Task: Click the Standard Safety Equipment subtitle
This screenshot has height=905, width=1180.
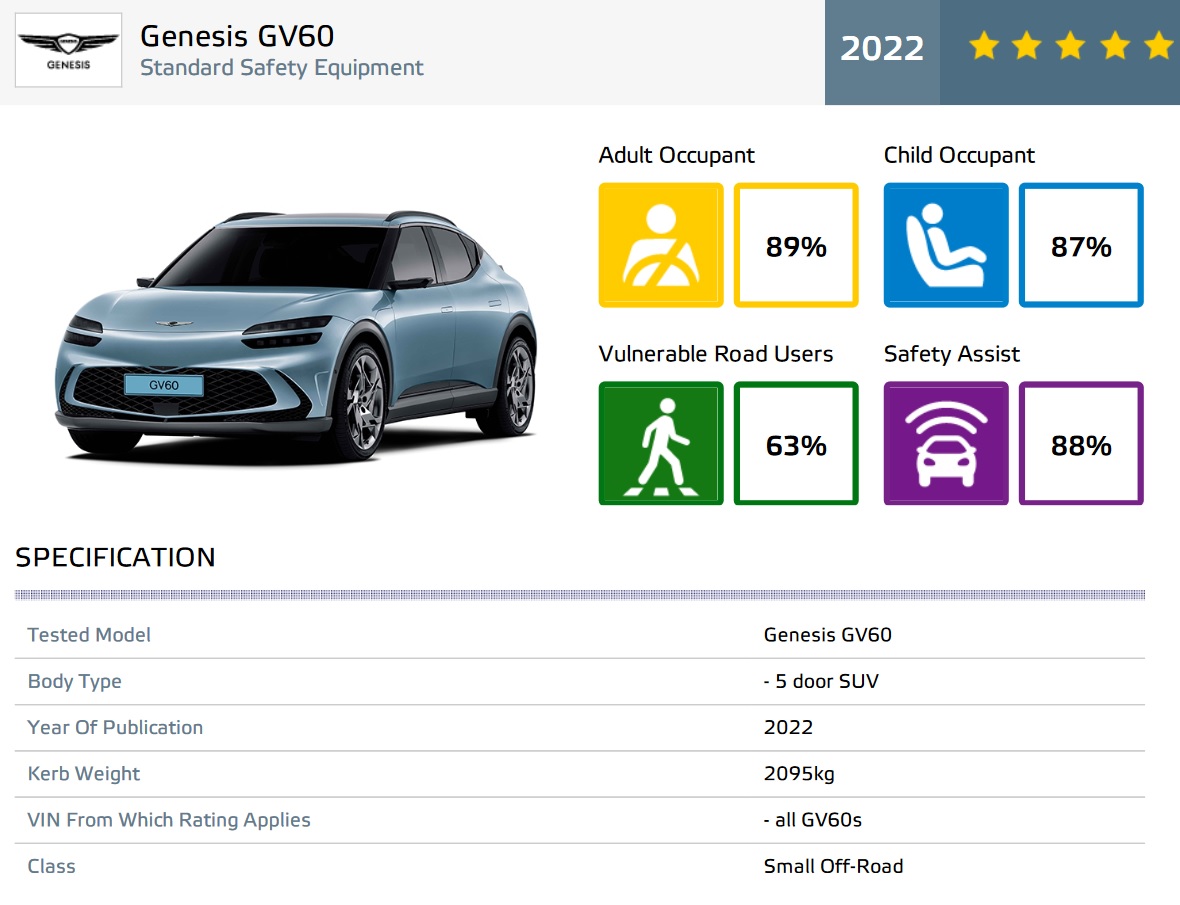Action: 281,68
